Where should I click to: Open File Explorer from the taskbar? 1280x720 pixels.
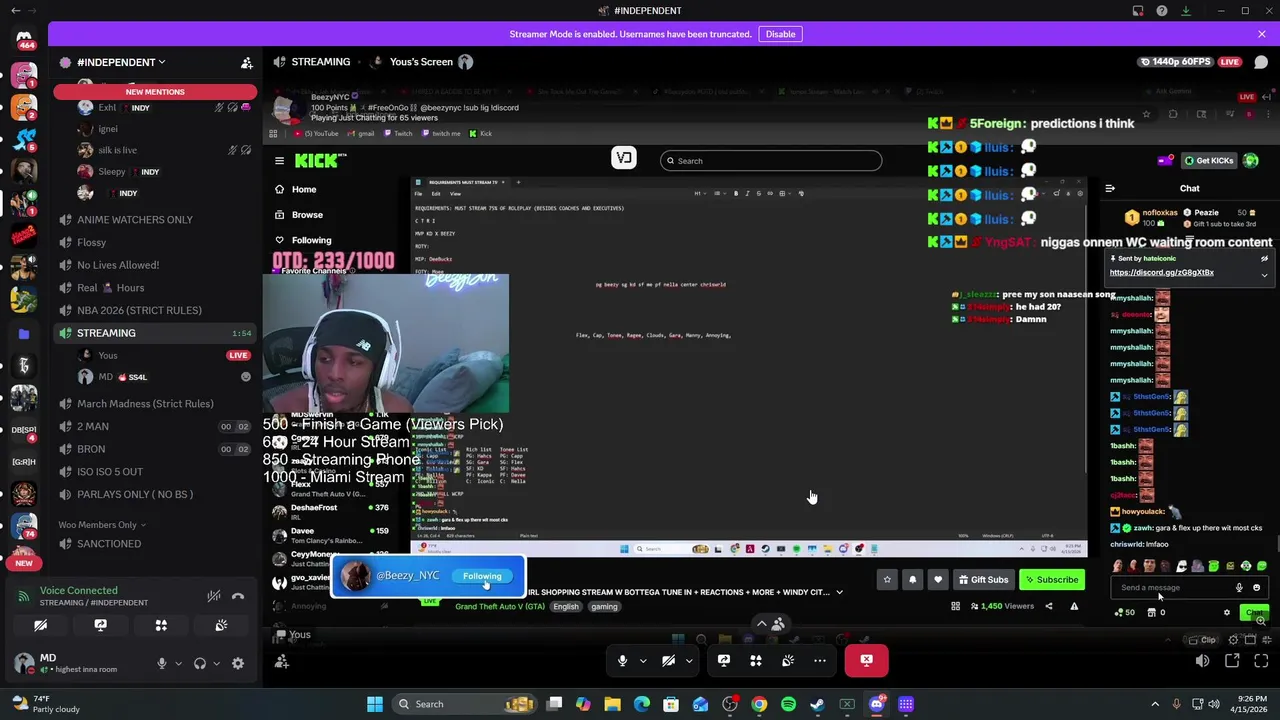tap(612, 704)
